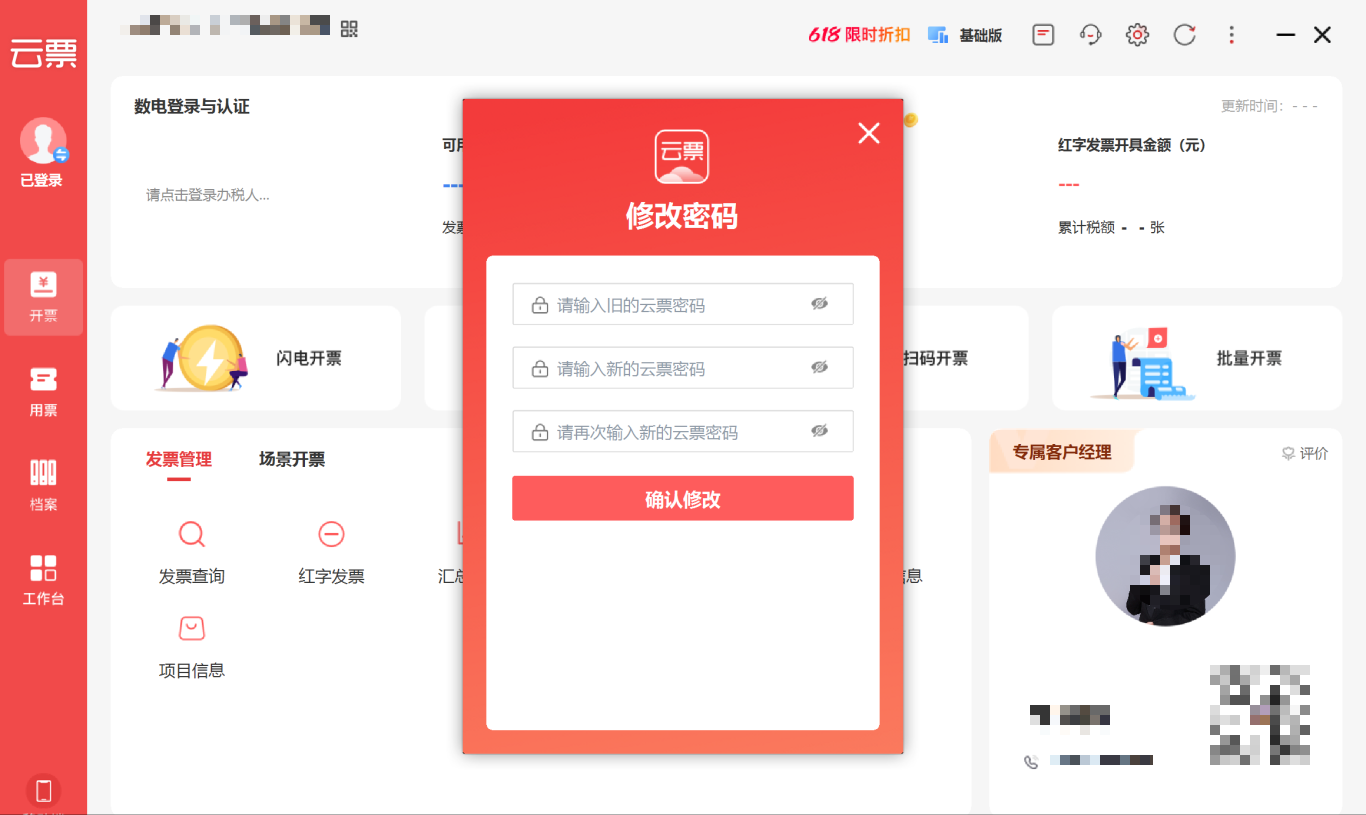Switch to the 场景开票 tab

pos(292,459)
